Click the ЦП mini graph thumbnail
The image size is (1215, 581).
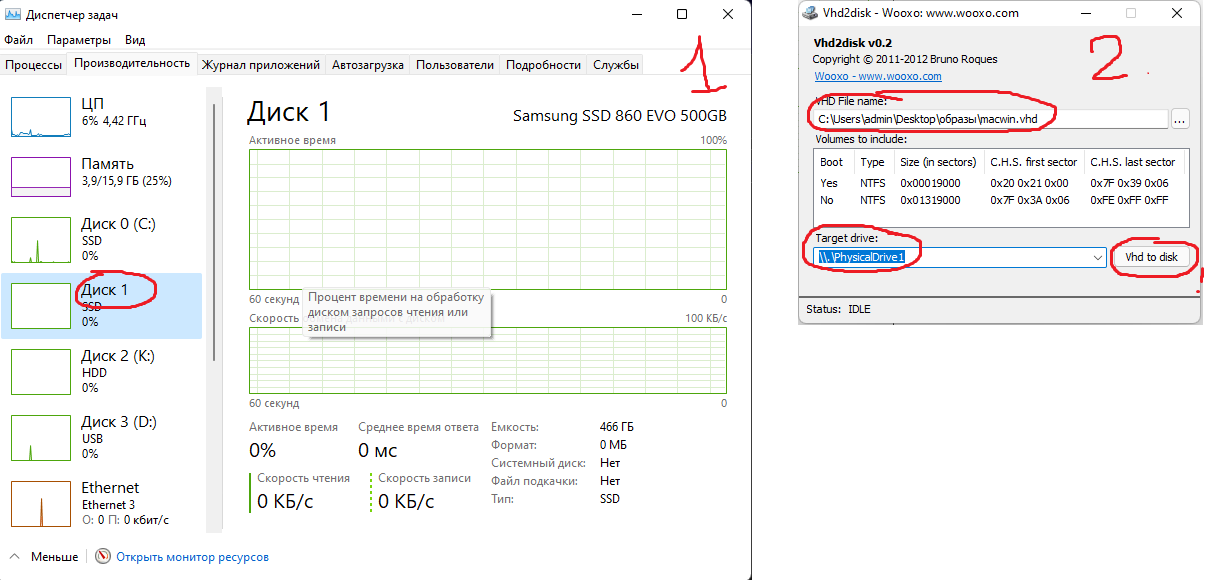pyautogui.click(x=41, y=117)
